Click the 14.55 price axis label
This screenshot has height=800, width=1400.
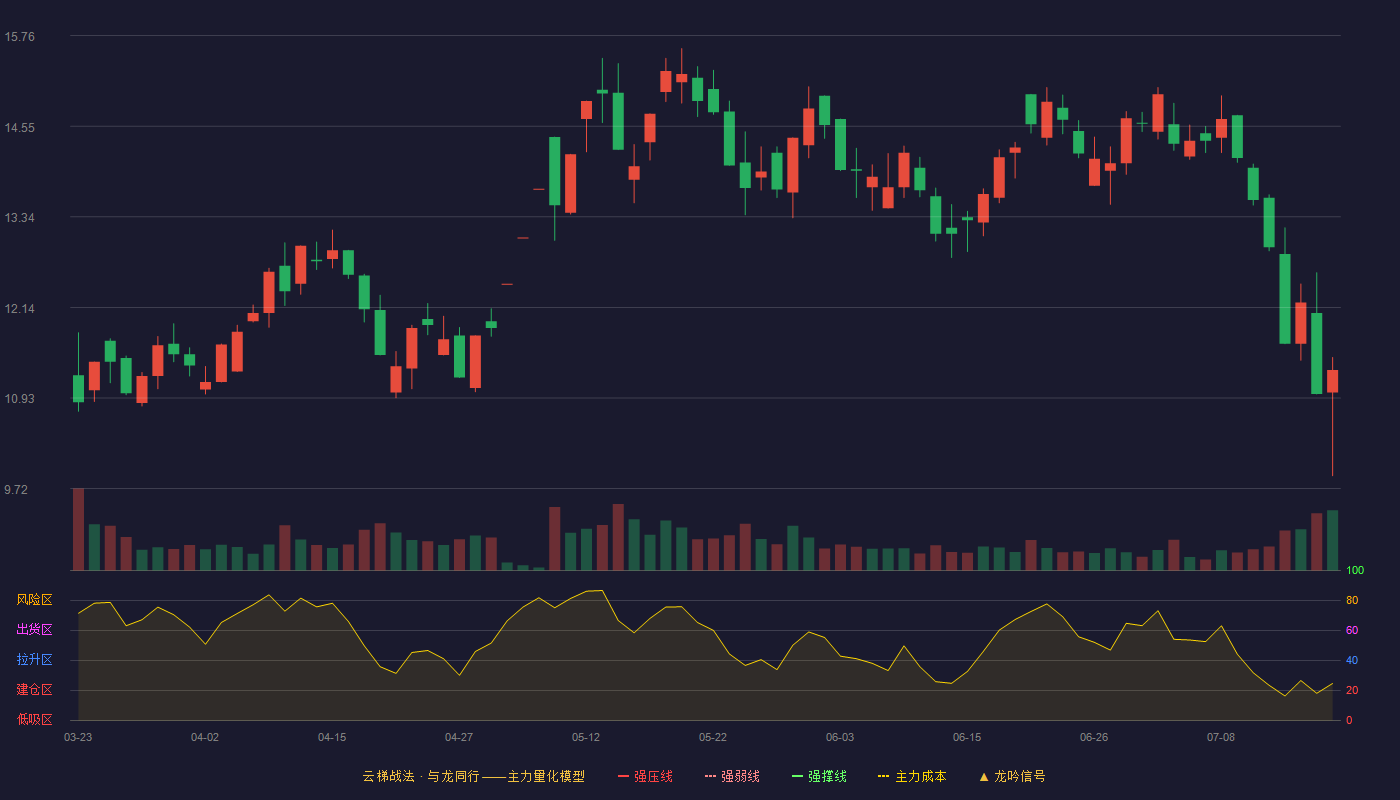pyautogui.click(x=20, y=127)
